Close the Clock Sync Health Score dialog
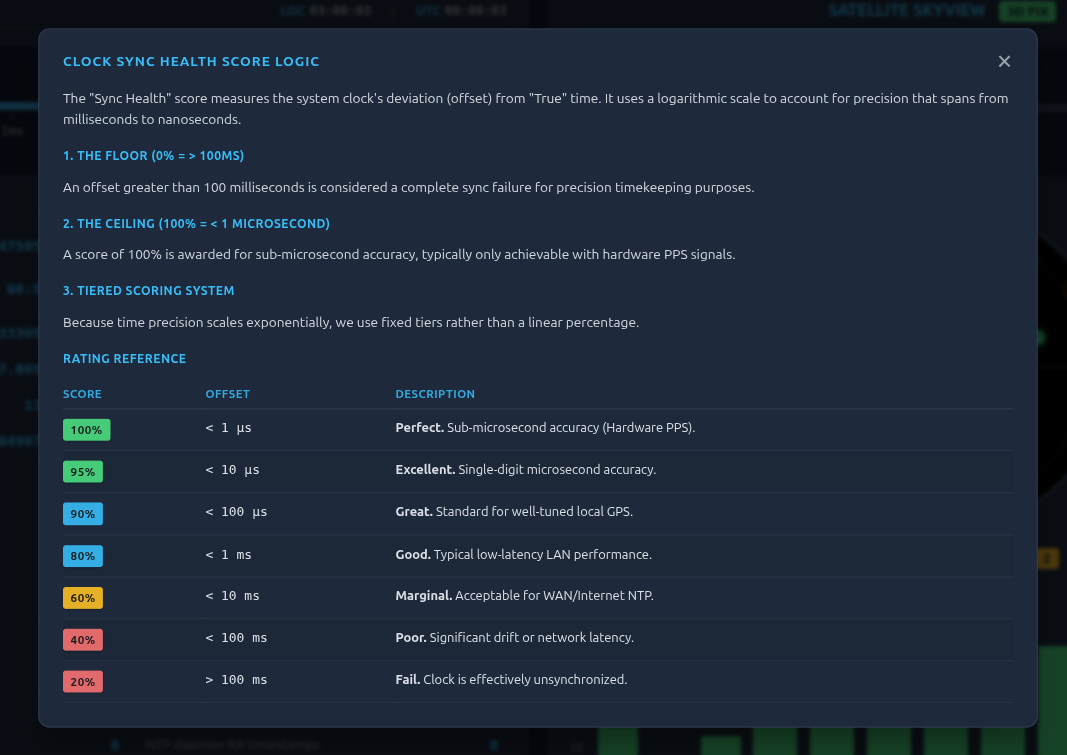Image resolution: width=1067 pixels, height=755 pixels. click(x=1004, y=61)
